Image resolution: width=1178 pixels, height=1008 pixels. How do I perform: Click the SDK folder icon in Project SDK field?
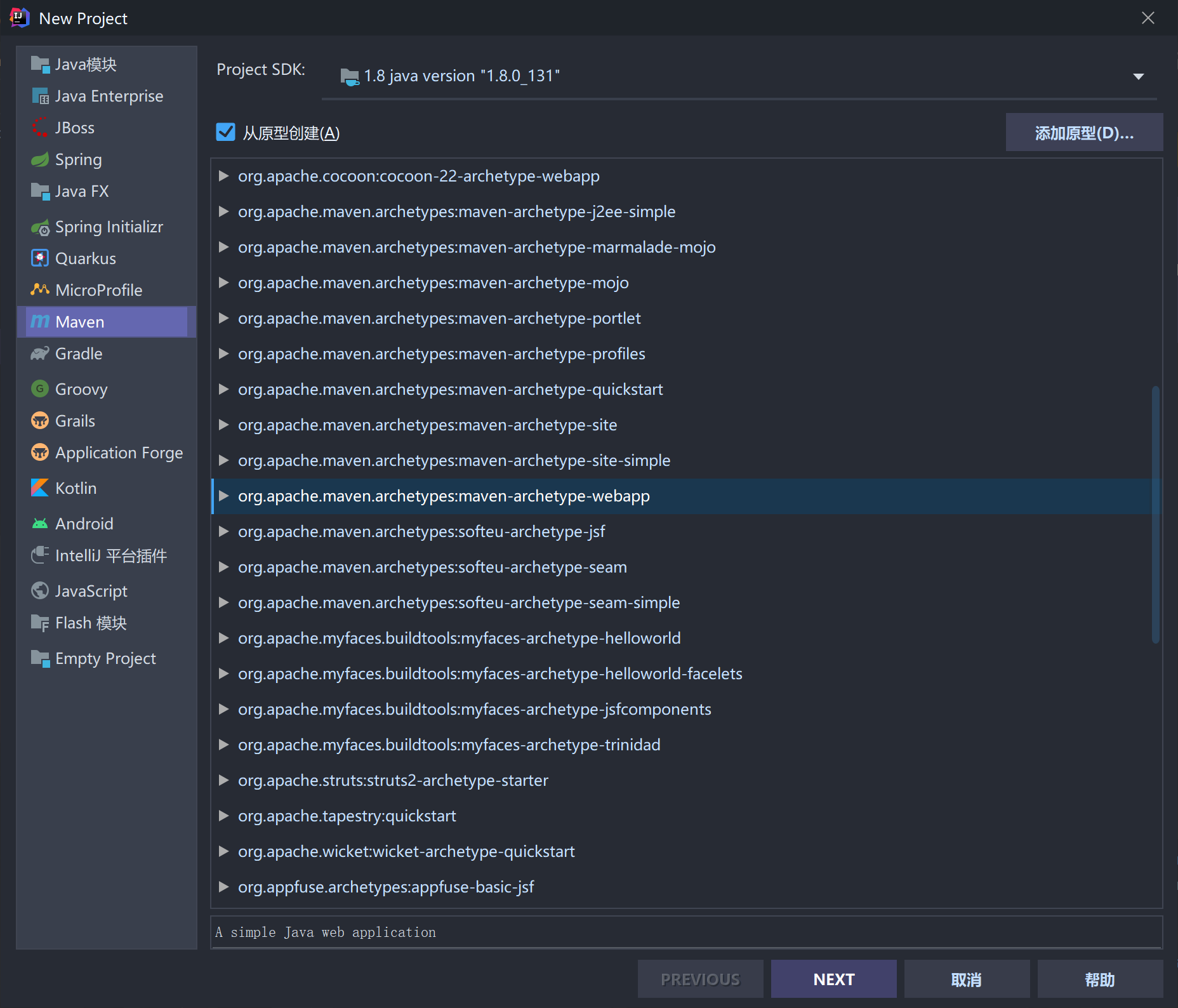[349, 77]
